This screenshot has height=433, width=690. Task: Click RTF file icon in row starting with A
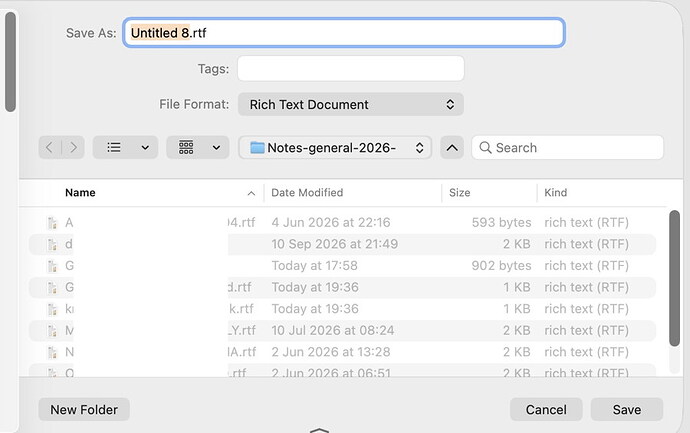coord(52,223)
